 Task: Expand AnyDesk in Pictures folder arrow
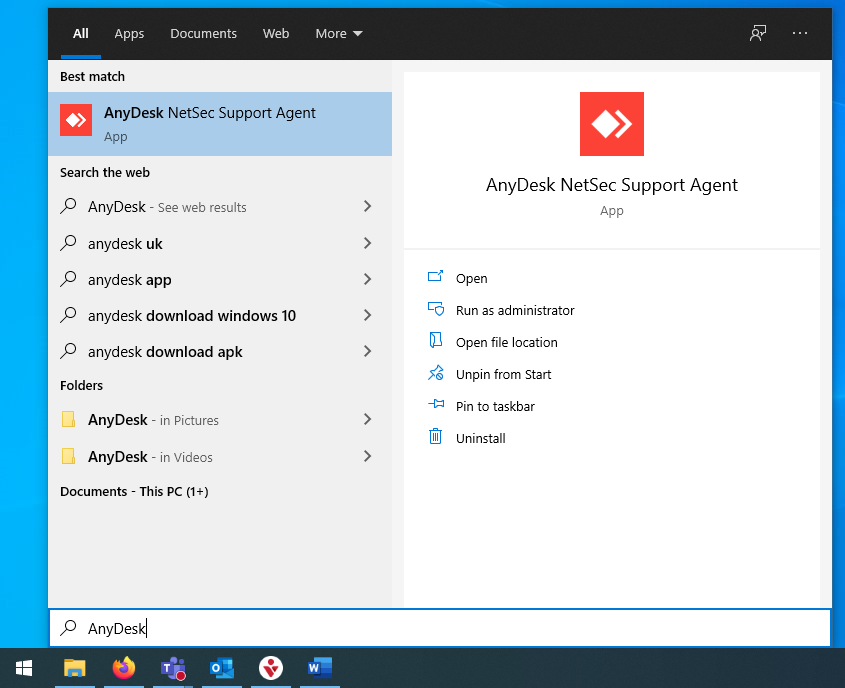[x=368, y=419]
